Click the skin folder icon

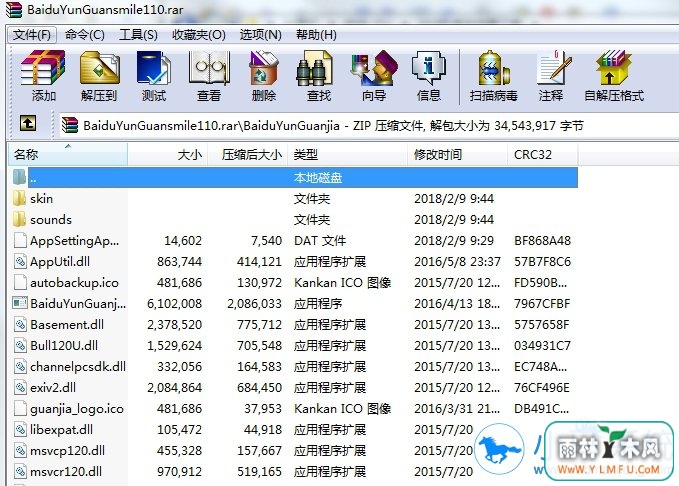(19, 199)
